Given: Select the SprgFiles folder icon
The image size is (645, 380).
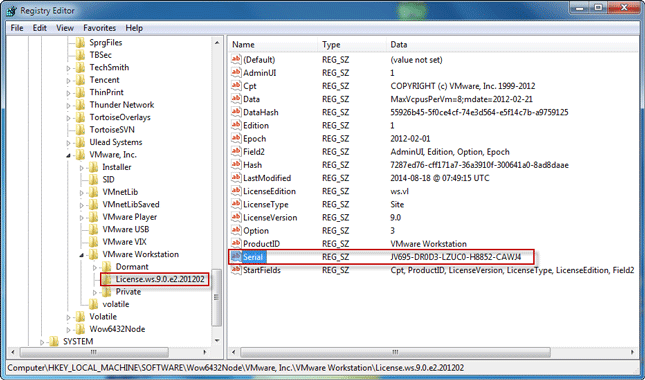Looking at the screenshot, I should click(x=81, y=42).
